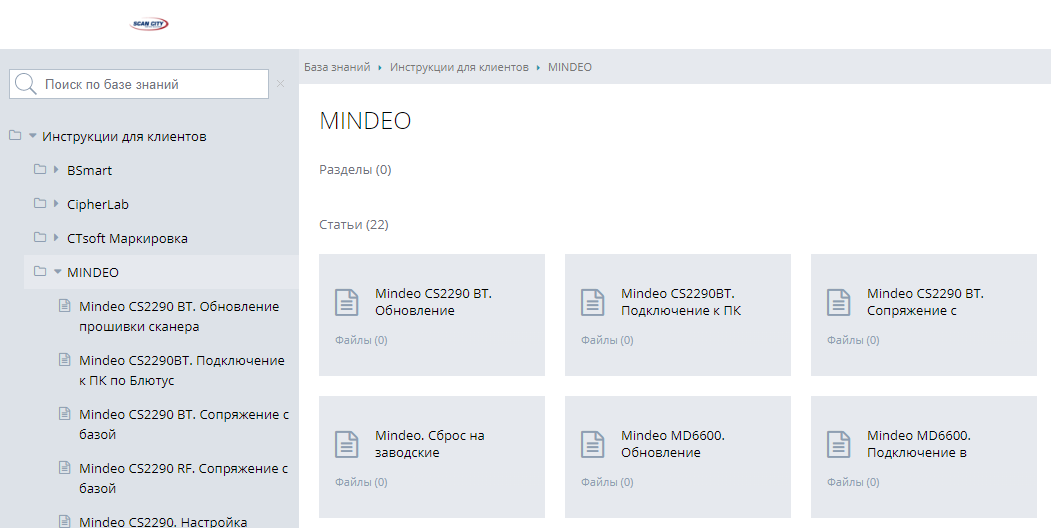Click the MINDEO folder icon in tree
The image size is (1051, 528).
40,271
